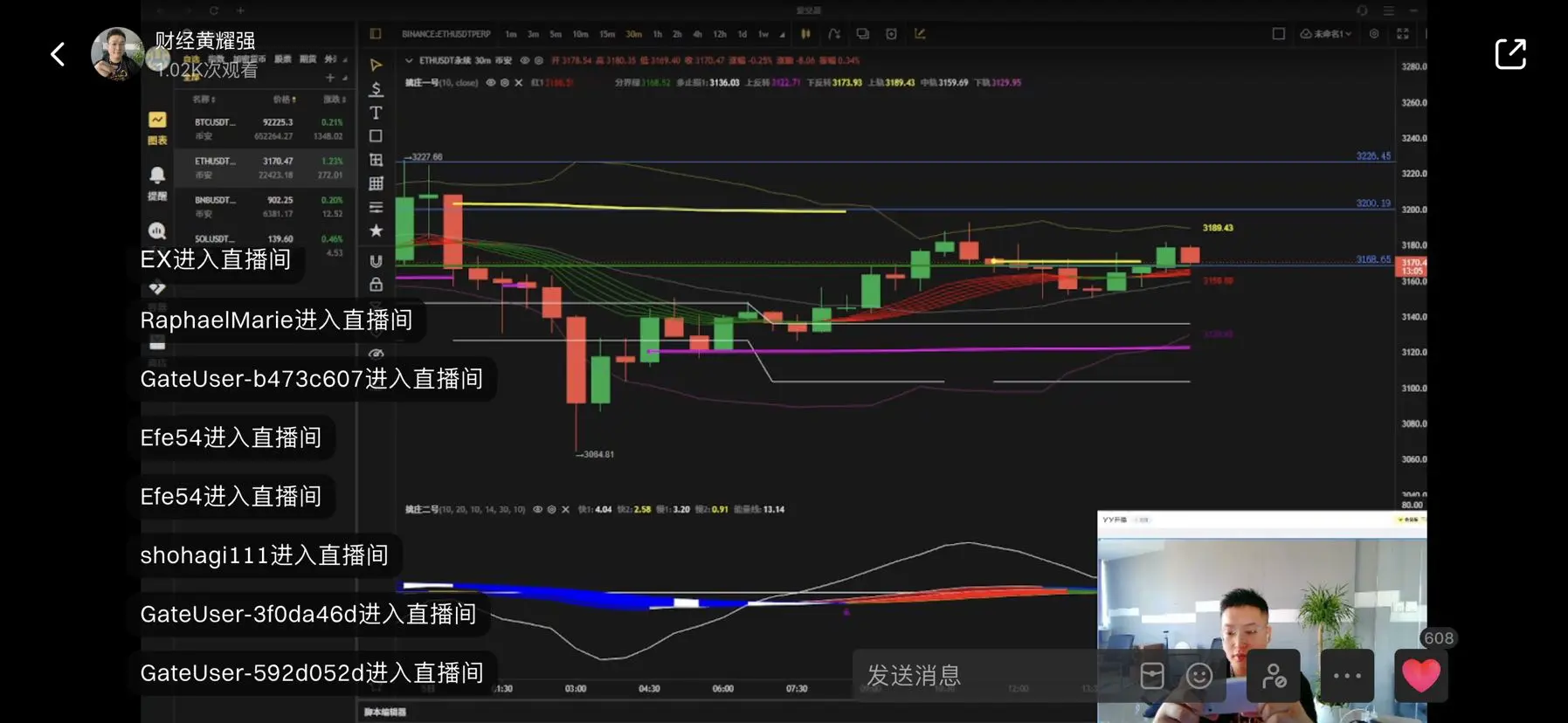This screenshot has height=723, width=1568.
Task: Open the horizontal lines tool
Action: pyautogui.click(x=376, y=207)
